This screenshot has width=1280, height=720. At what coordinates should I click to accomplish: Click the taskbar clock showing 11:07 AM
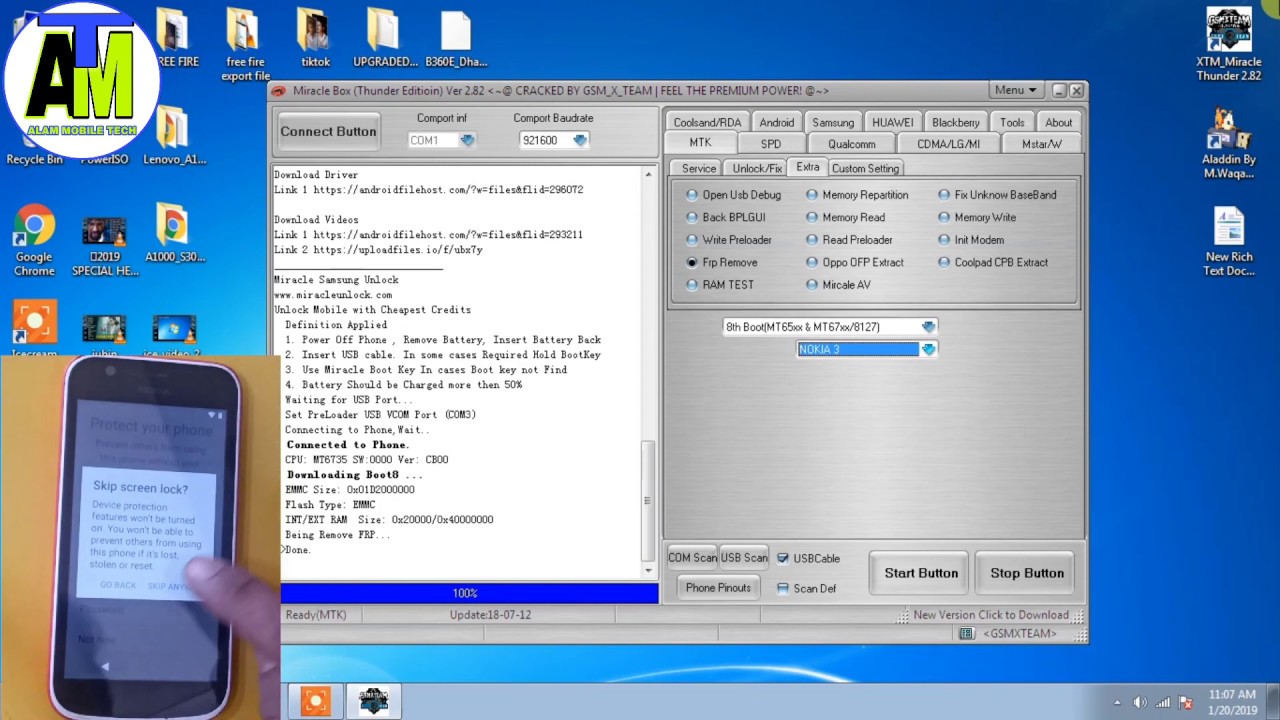coord(1232,702)
